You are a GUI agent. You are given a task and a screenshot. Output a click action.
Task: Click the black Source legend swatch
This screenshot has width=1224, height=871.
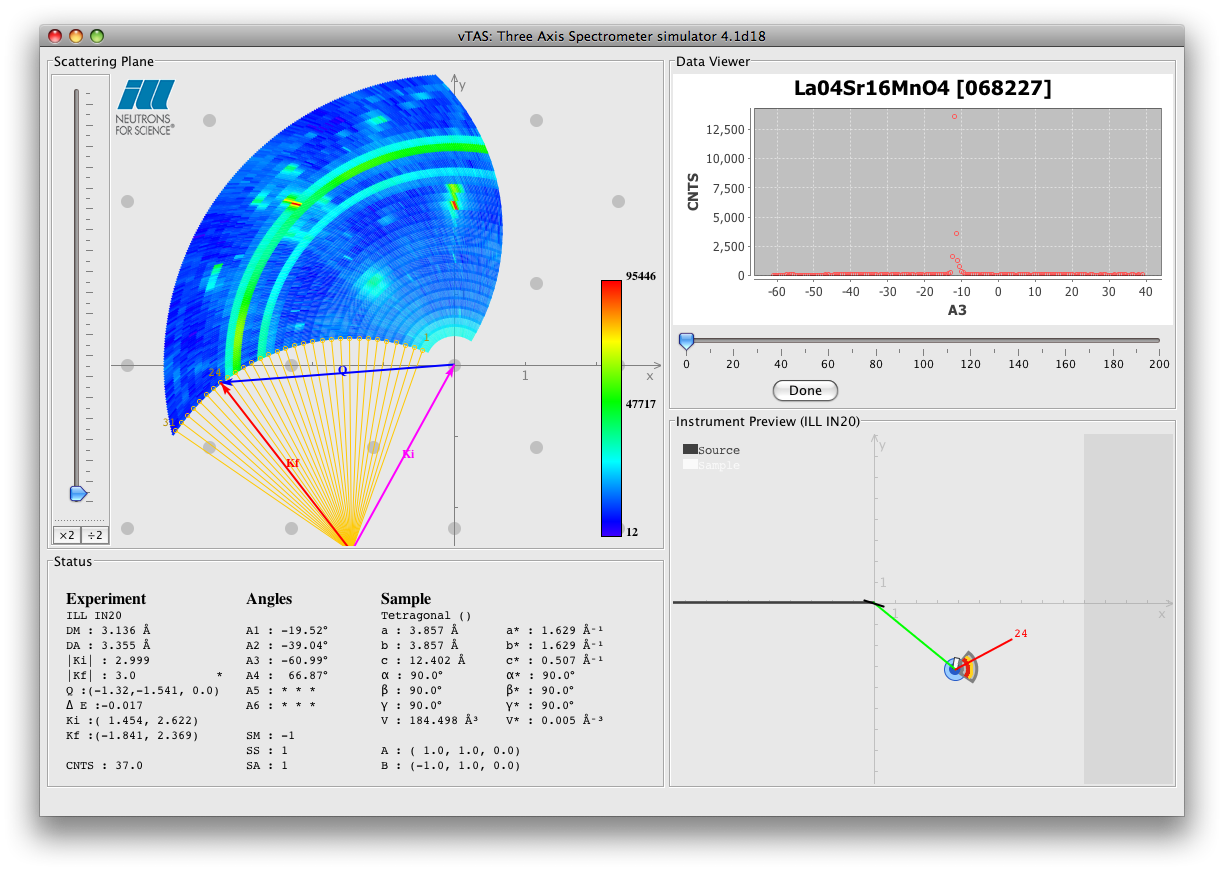click(690, 450)
